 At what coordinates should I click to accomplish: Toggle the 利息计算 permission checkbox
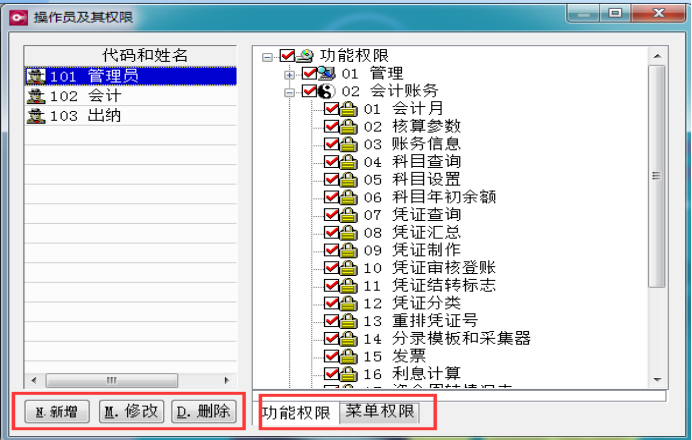(332, 374)
